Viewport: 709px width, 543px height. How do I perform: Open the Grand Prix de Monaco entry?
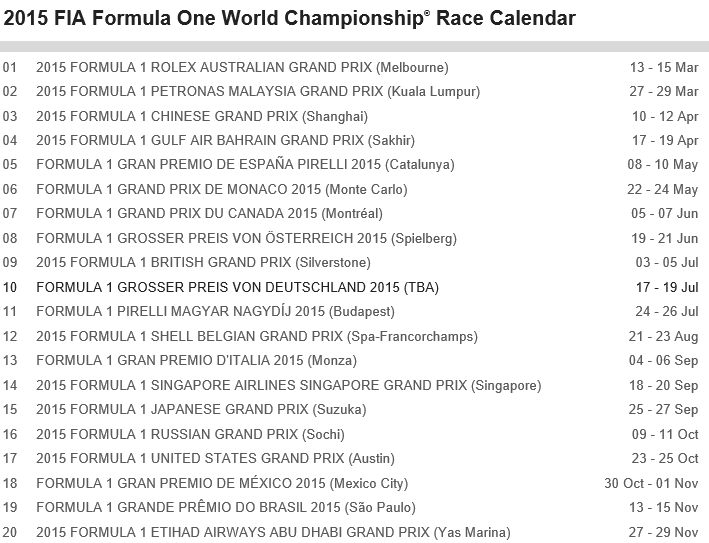click(222, 189)
